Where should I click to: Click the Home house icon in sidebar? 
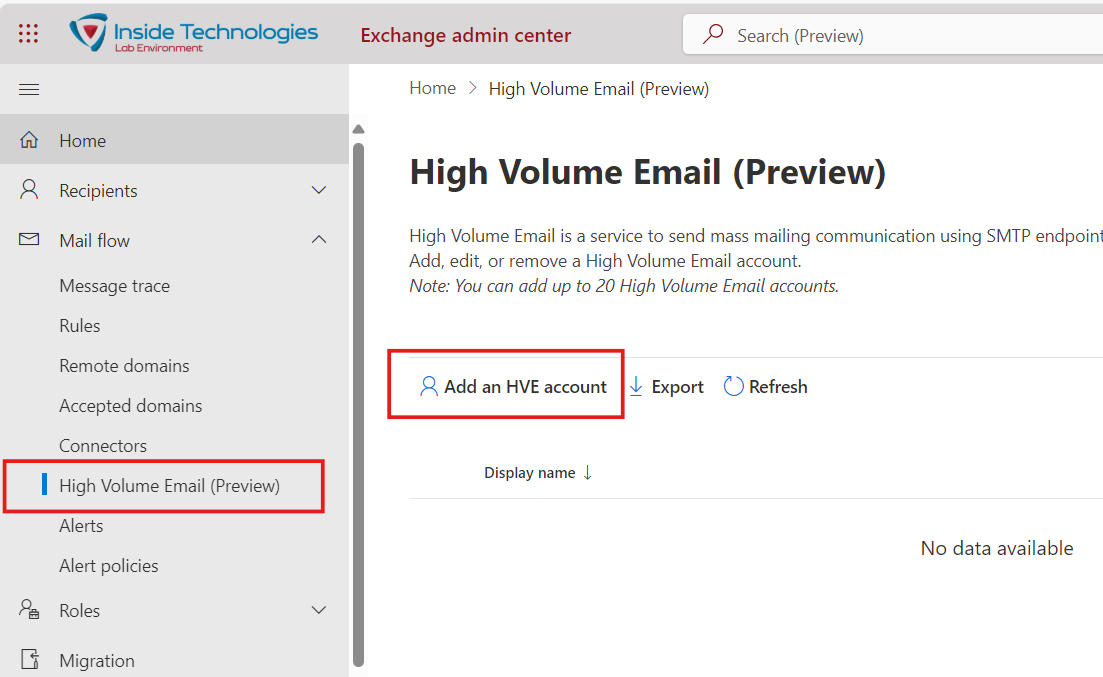coord(29,140)
